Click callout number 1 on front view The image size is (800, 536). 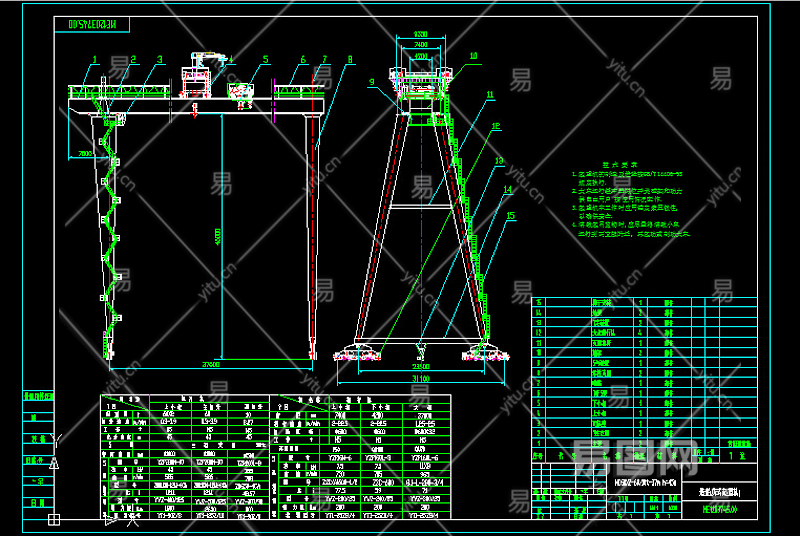tap(95, 60)
